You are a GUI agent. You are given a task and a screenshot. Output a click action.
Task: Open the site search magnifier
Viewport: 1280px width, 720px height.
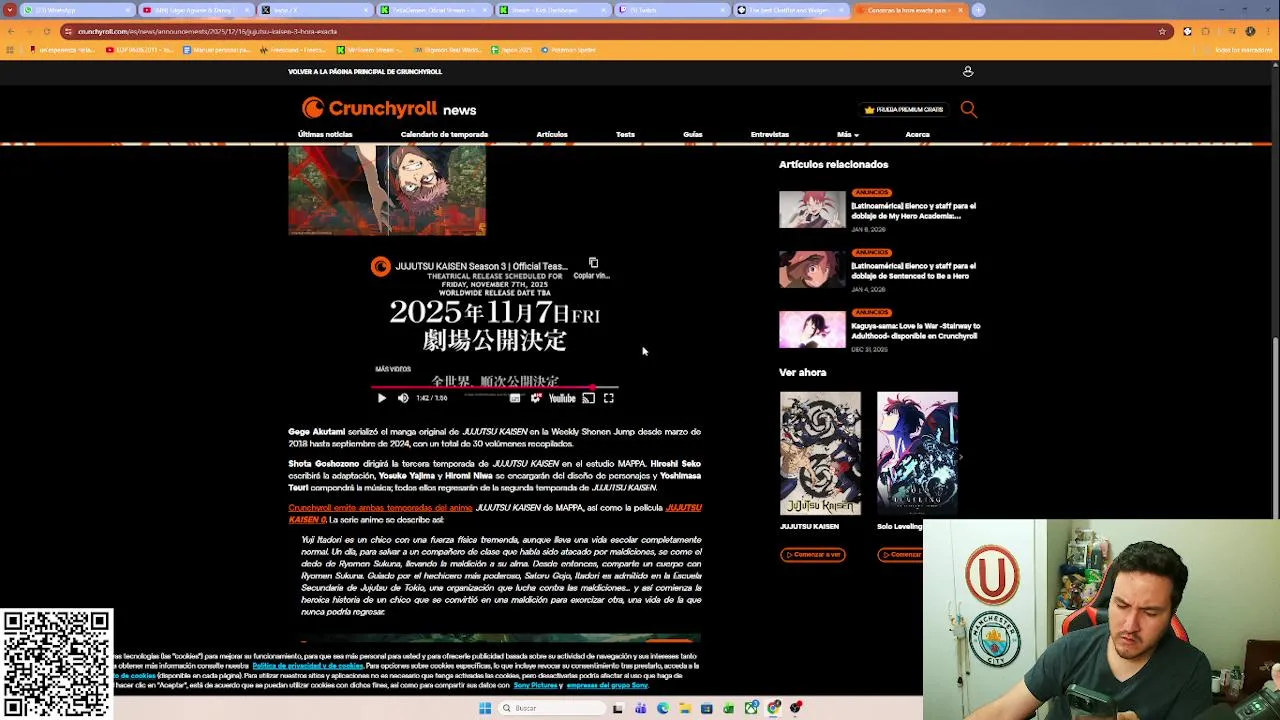968,109
